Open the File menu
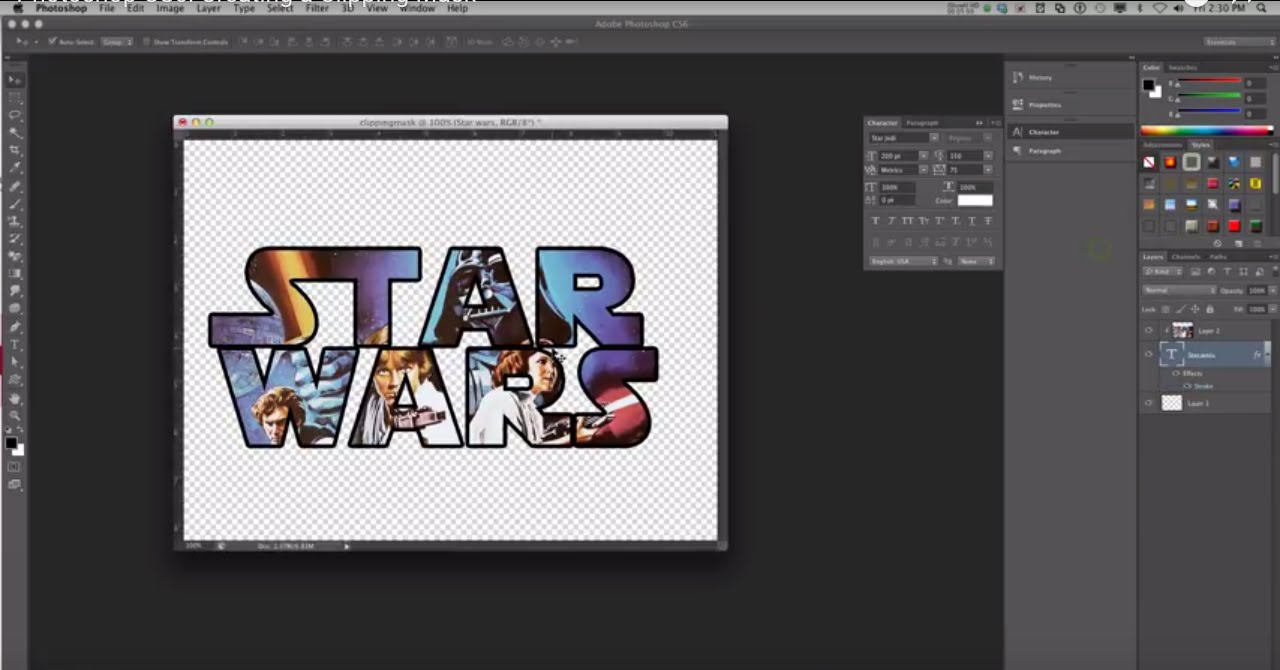The height and width of the screenshot is (670, 1280). (106, 8)
